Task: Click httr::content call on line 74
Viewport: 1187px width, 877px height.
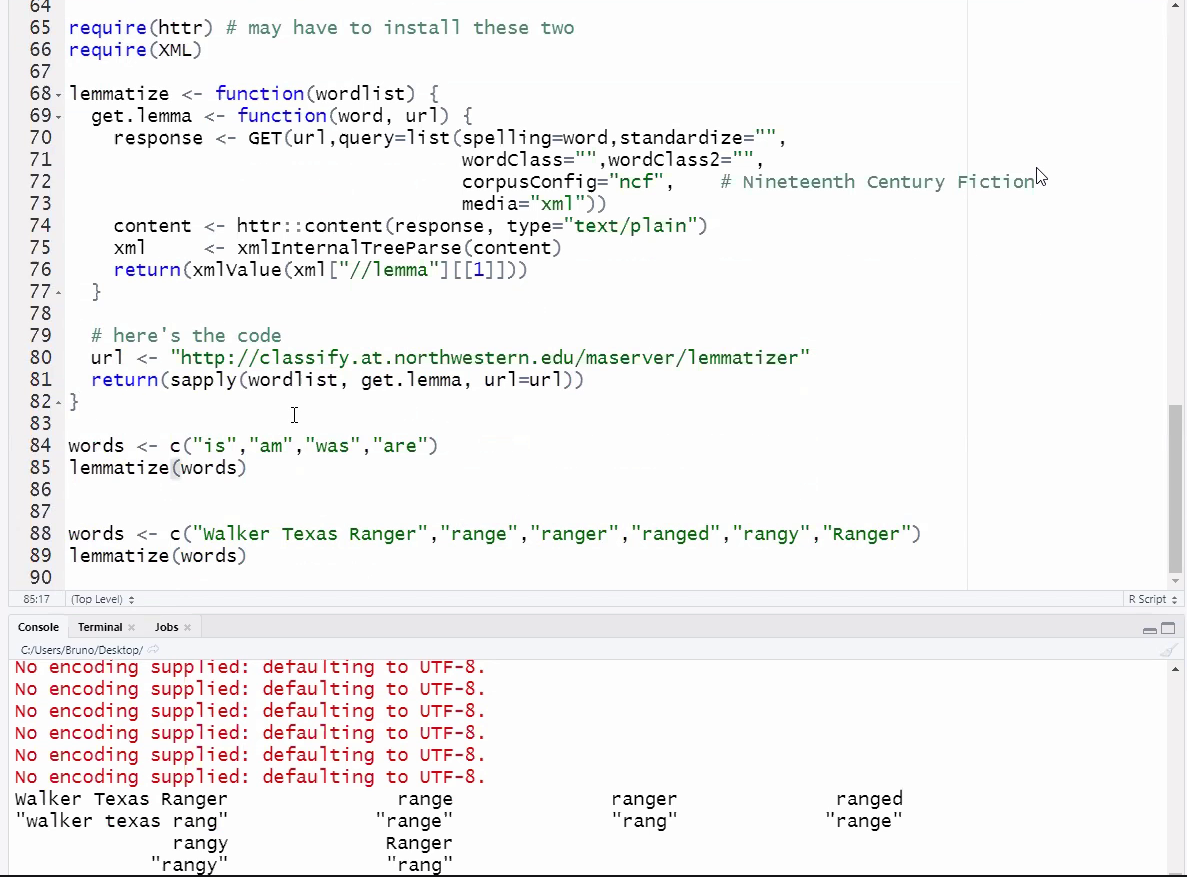Action: pyautogui.click(x=472, y=226)
